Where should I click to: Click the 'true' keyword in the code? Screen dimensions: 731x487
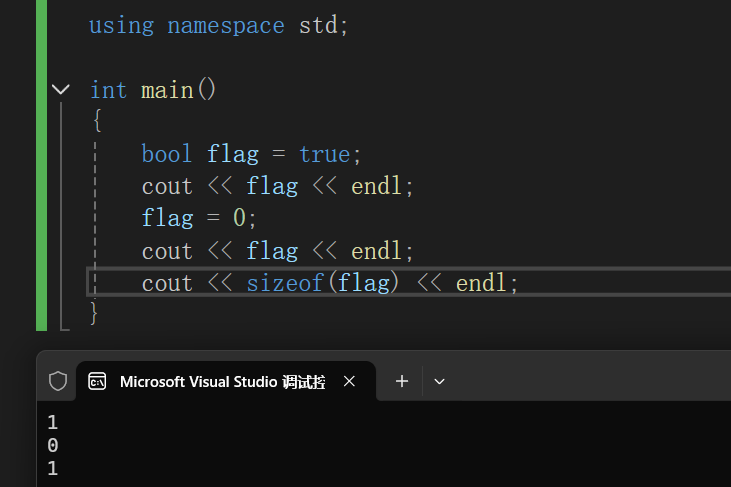(x=324, y=154)
